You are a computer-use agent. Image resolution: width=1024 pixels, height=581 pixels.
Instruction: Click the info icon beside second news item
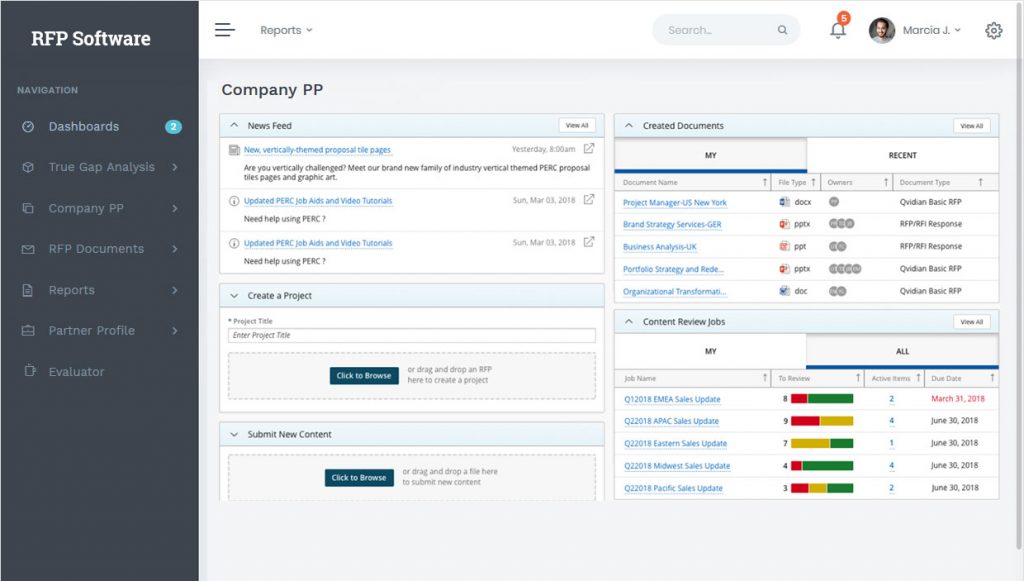[234, 201]
